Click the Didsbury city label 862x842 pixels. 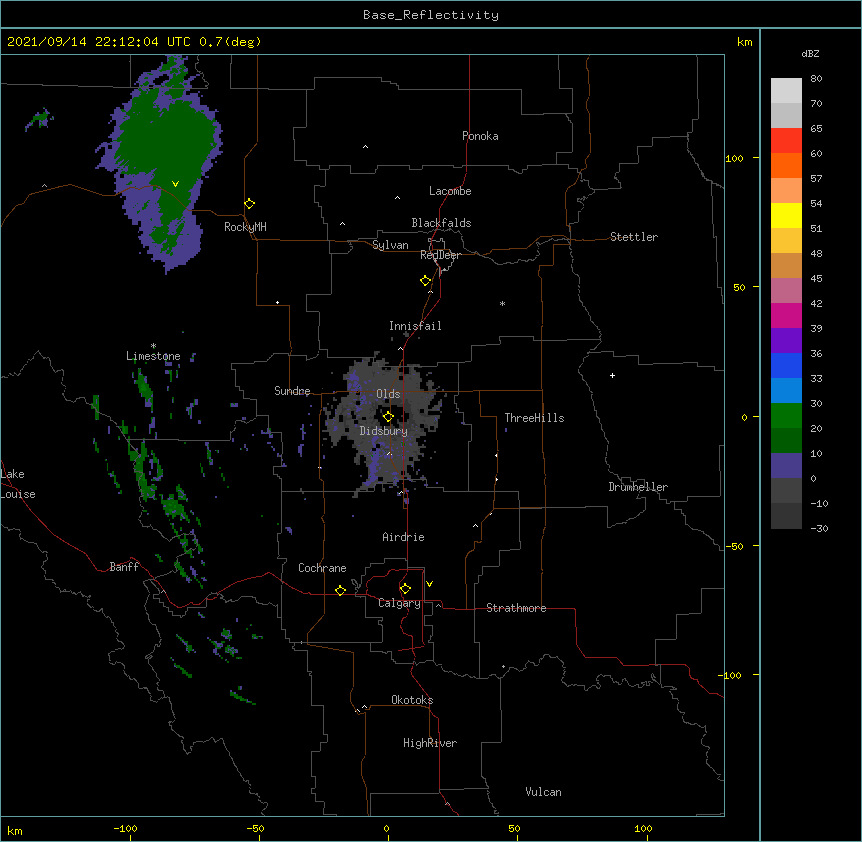click(384, 431)
